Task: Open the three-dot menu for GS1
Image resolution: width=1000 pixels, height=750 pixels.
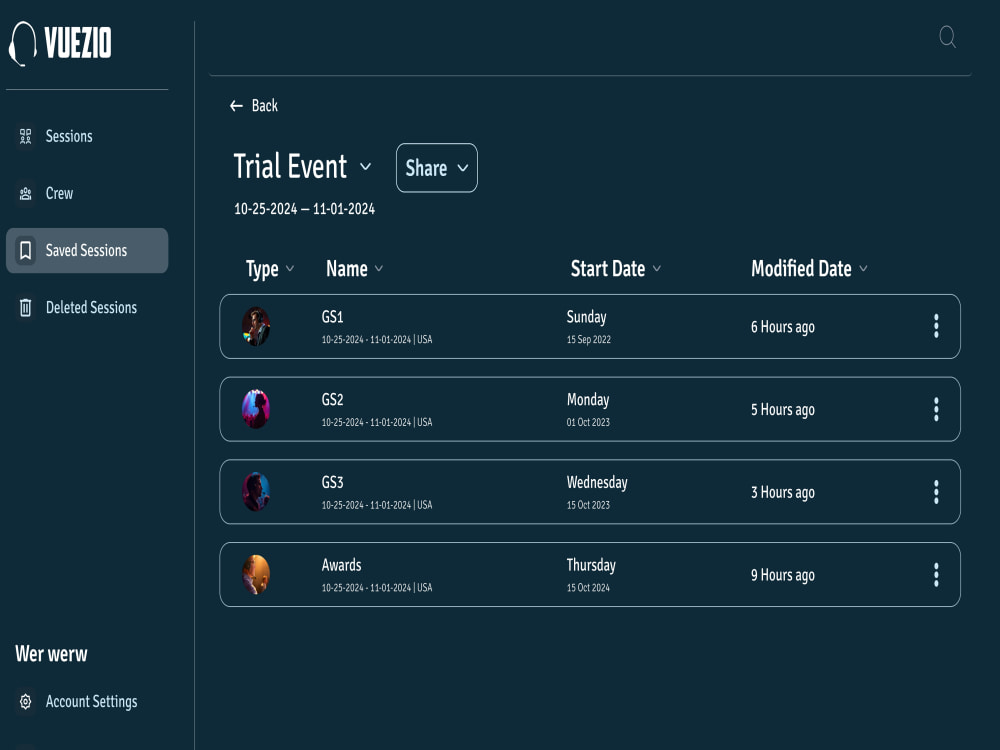Action: point(936,326)
